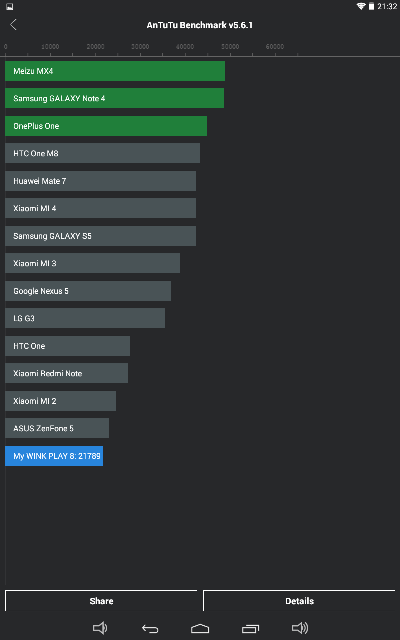Open the Share tab
The height and width of the screenshot is (640, 400).
[x=101, y=600]
